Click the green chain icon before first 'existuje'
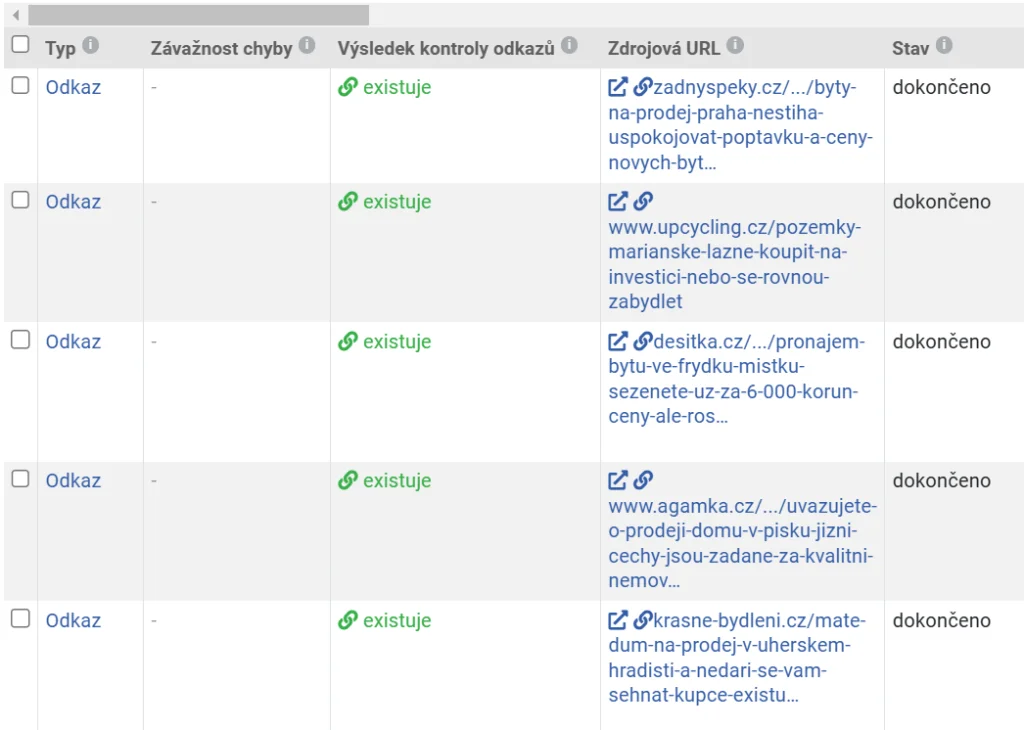This screenshot has width=1024, height=730. pyautogui.click(x=347, y=87)
